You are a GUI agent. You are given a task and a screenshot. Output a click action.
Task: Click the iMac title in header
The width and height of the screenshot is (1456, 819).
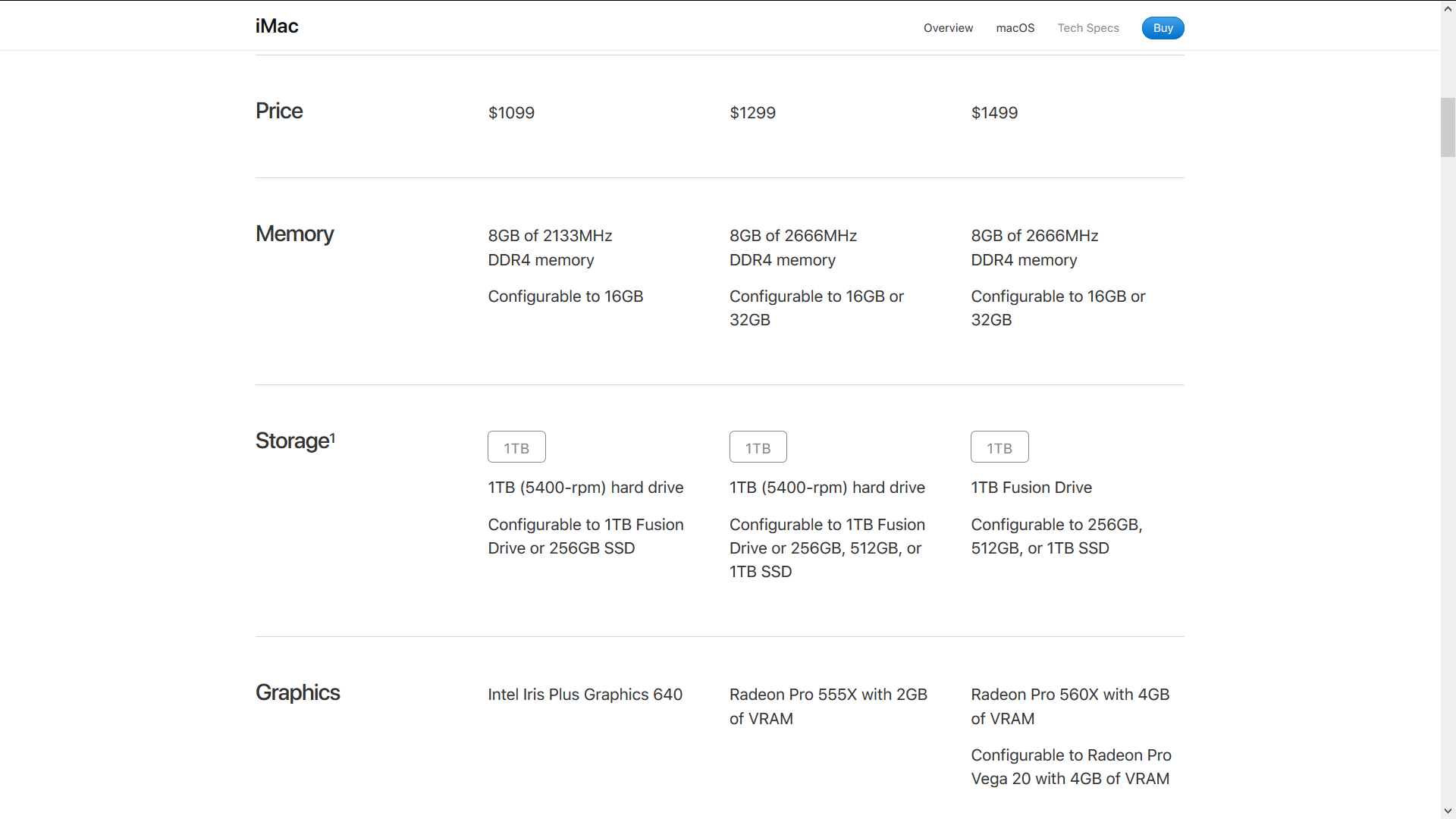coord(277,26)
